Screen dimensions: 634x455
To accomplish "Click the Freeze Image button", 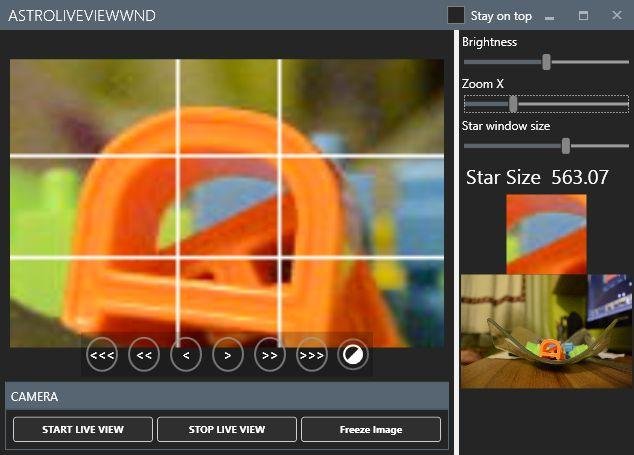I will pyautogui.click(x=371, y=429).
